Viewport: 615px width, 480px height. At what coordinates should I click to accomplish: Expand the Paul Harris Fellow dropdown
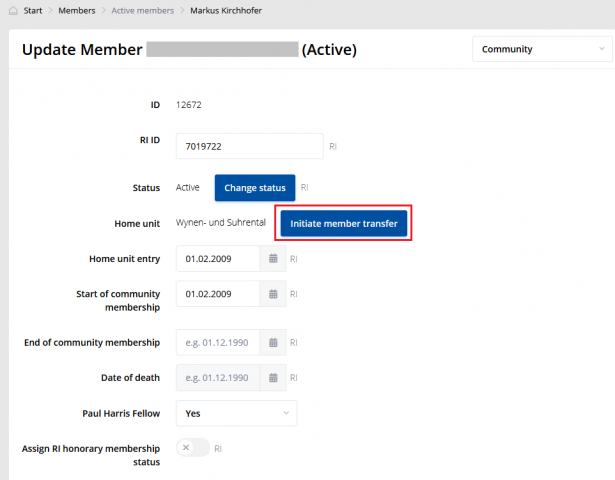pyautogui.click(x=236, y=412)
